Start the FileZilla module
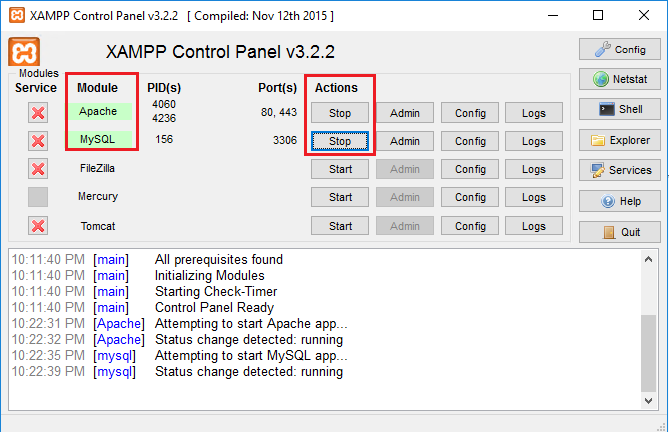669x432 pixels. click(340, 169)
